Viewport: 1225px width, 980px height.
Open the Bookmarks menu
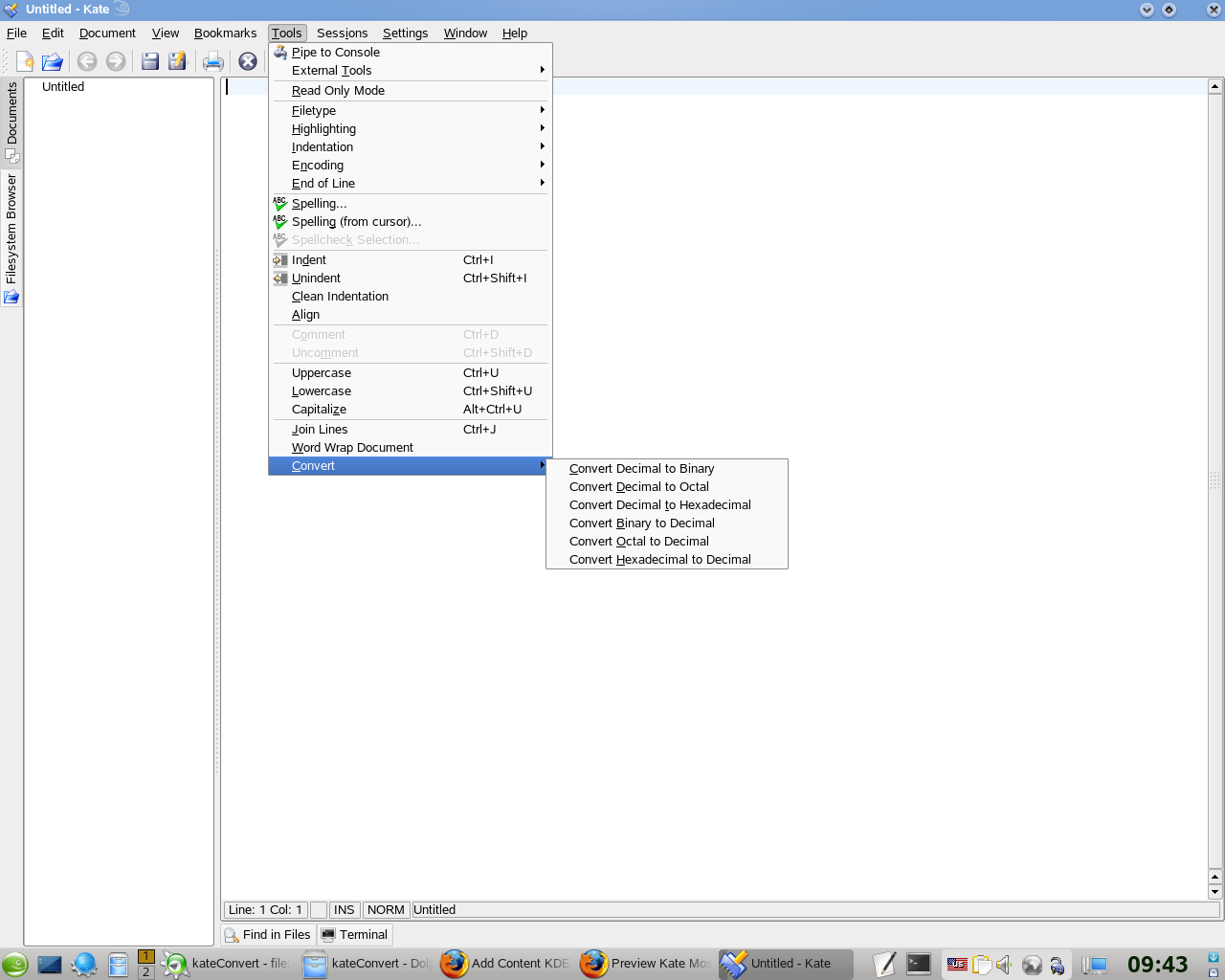tap(225, 33)
